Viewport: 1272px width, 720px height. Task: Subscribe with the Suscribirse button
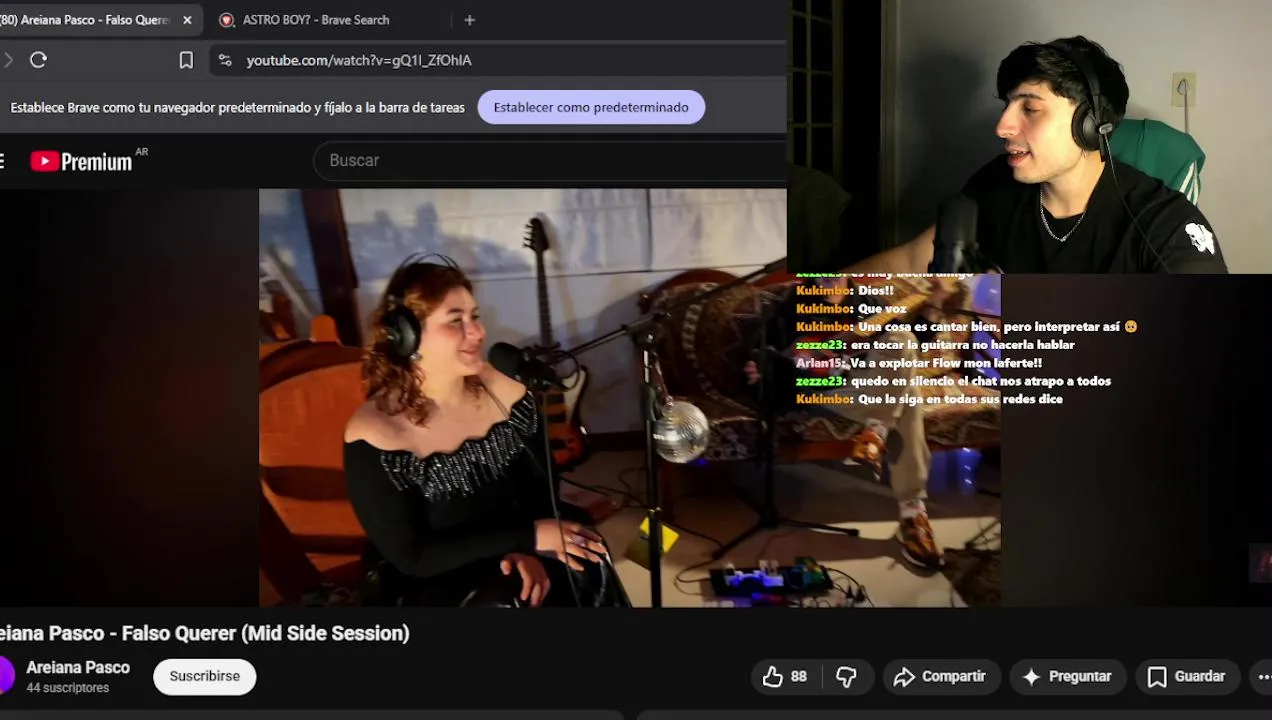(x=204, y=676)
